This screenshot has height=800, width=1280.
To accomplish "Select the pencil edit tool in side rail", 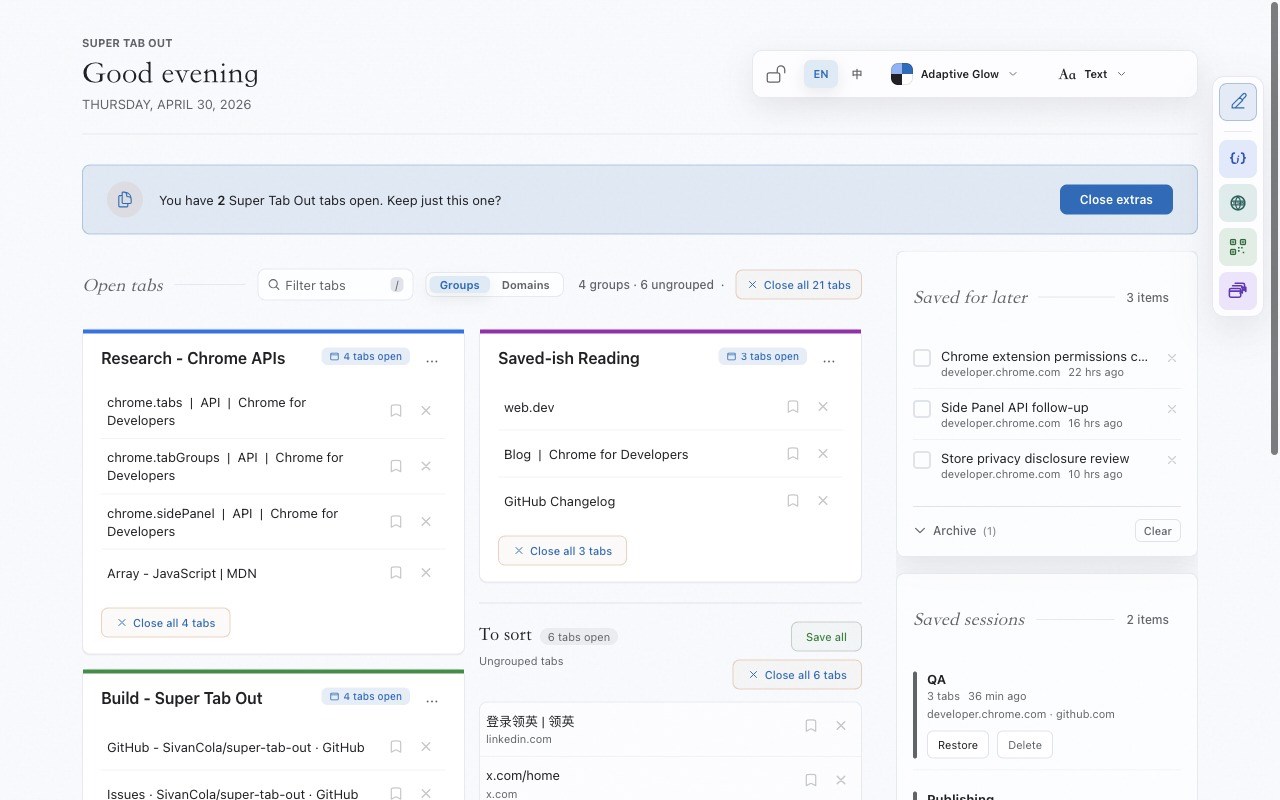I will (1238, 101).
